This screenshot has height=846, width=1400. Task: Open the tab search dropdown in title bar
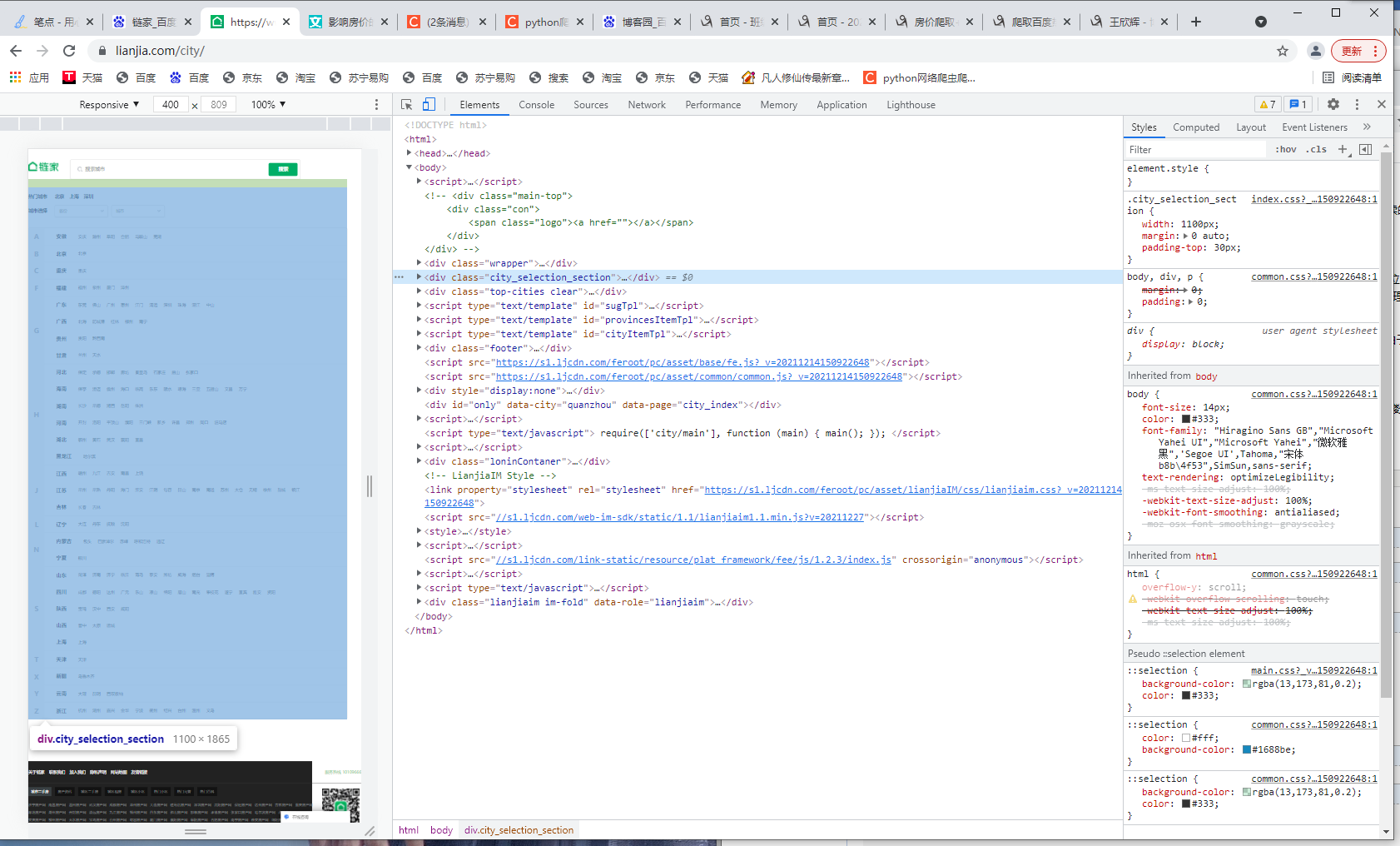point(1261,22)
